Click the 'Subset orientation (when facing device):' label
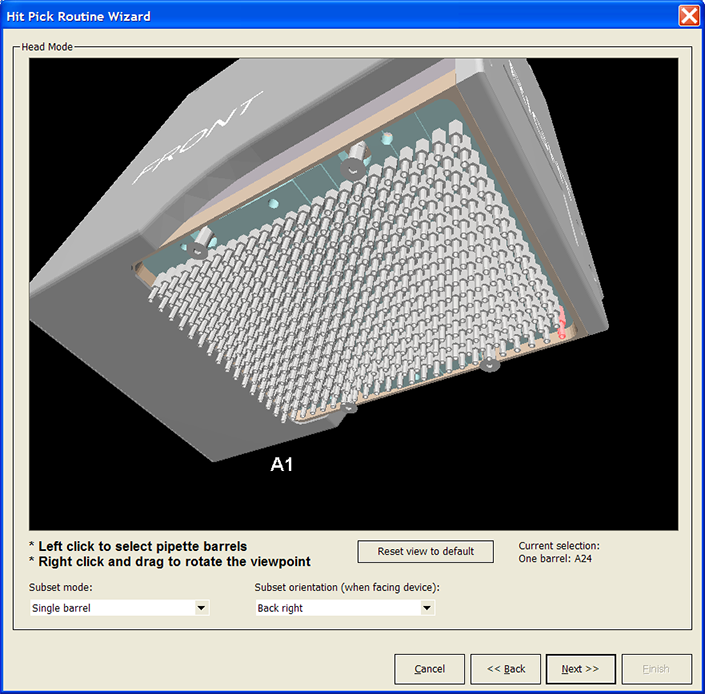 click(347, 587)
